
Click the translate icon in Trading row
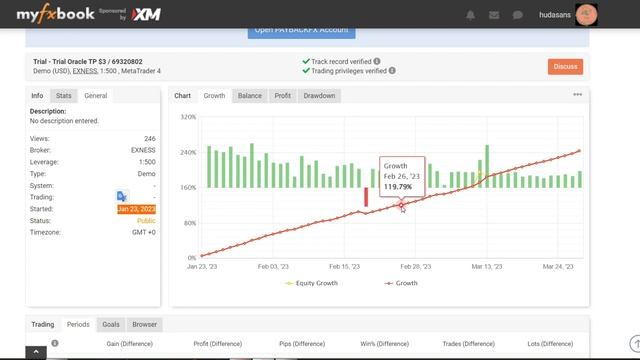tap(122, 196)
